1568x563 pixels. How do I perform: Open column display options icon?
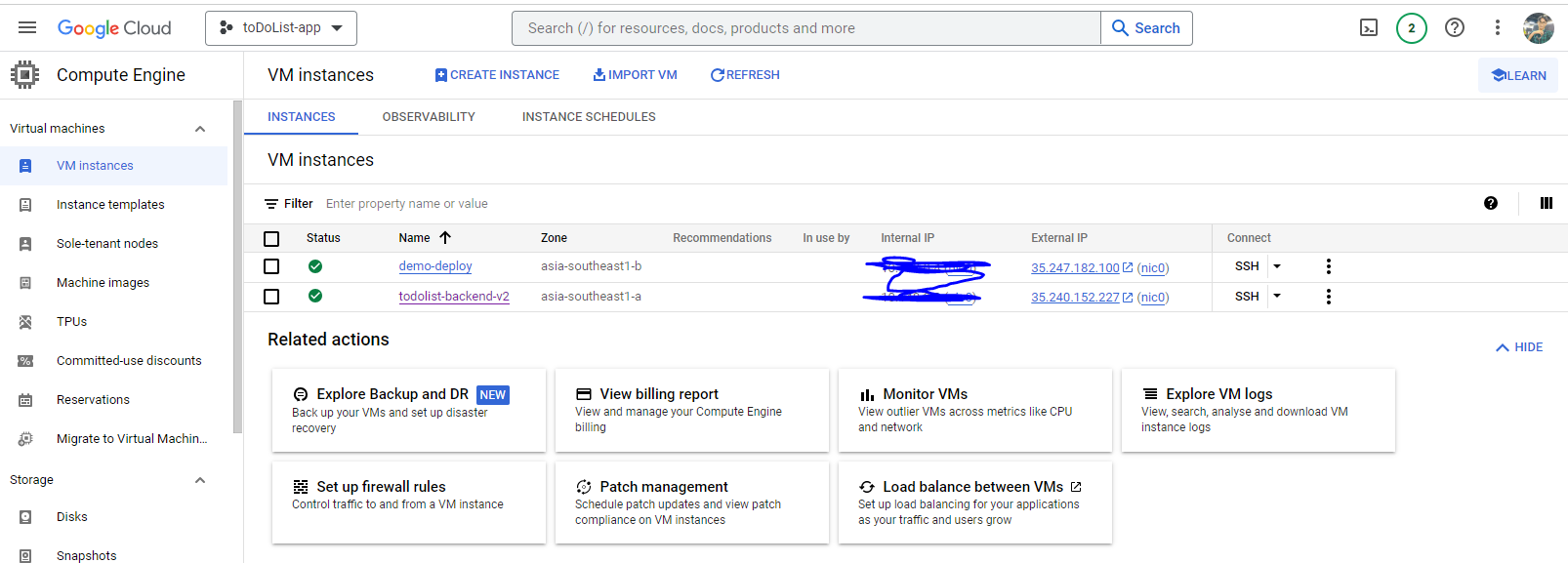click(1547, 203)
